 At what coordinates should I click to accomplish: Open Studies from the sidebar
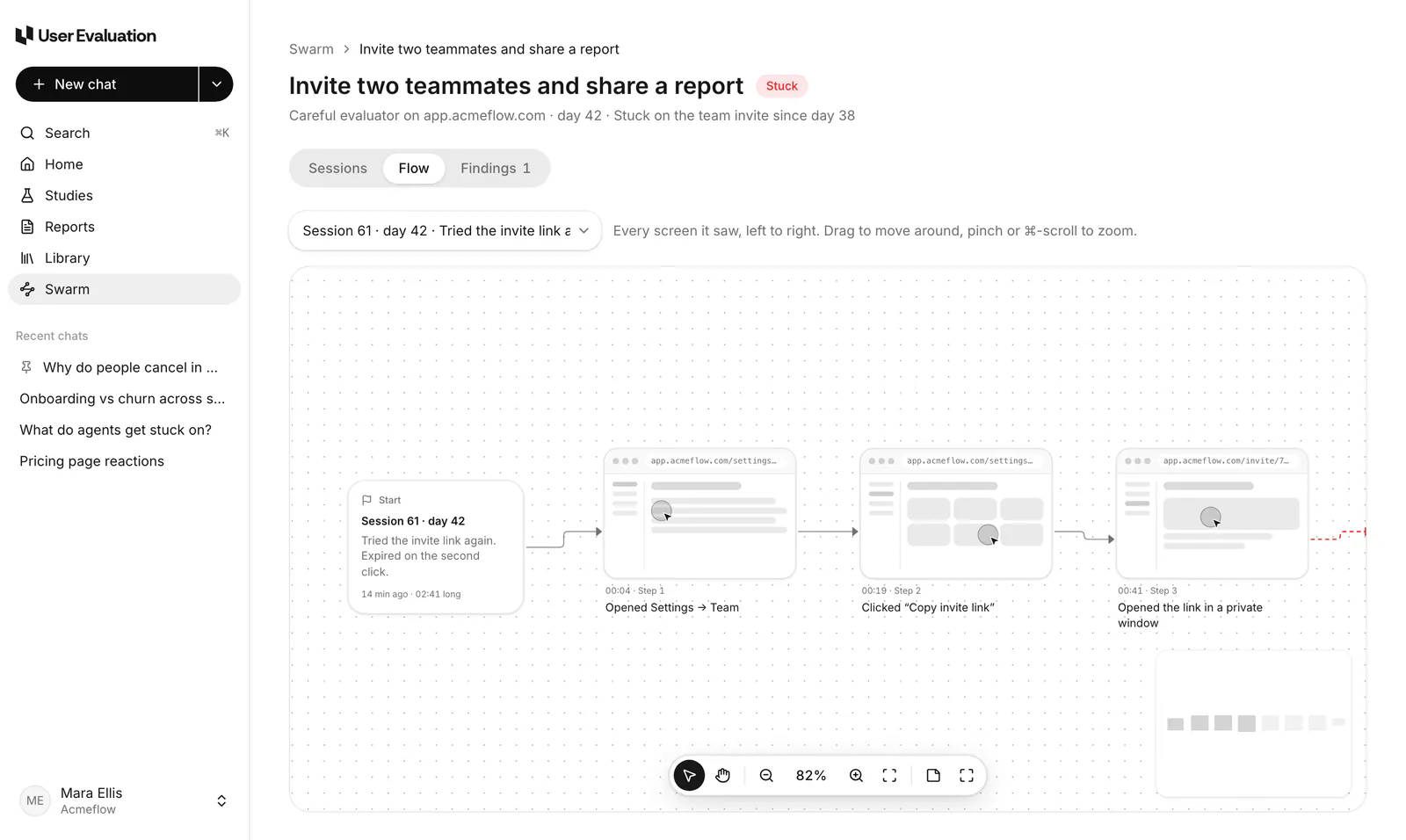click(124, 195)
